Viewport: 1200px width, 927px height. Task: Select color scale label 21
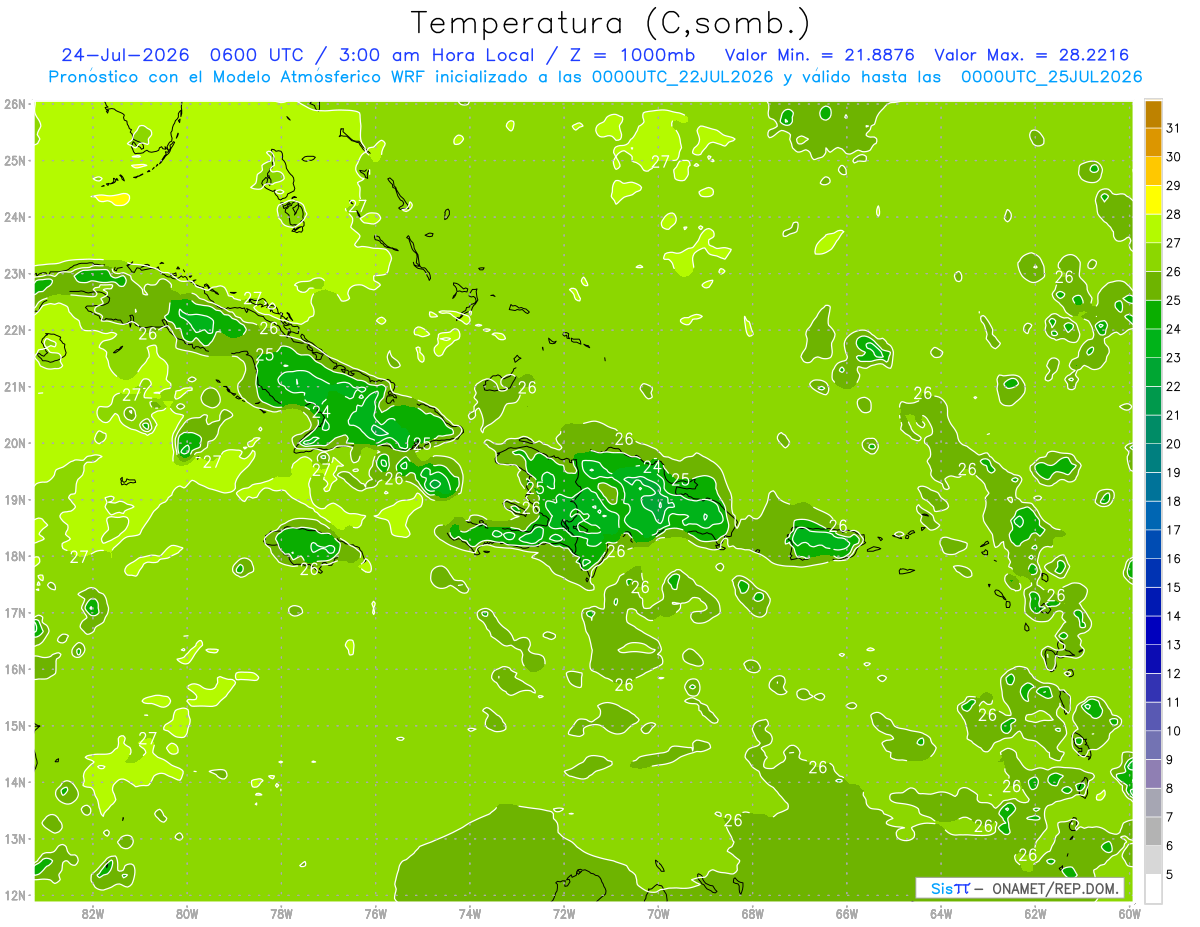tap(1173, 415)
